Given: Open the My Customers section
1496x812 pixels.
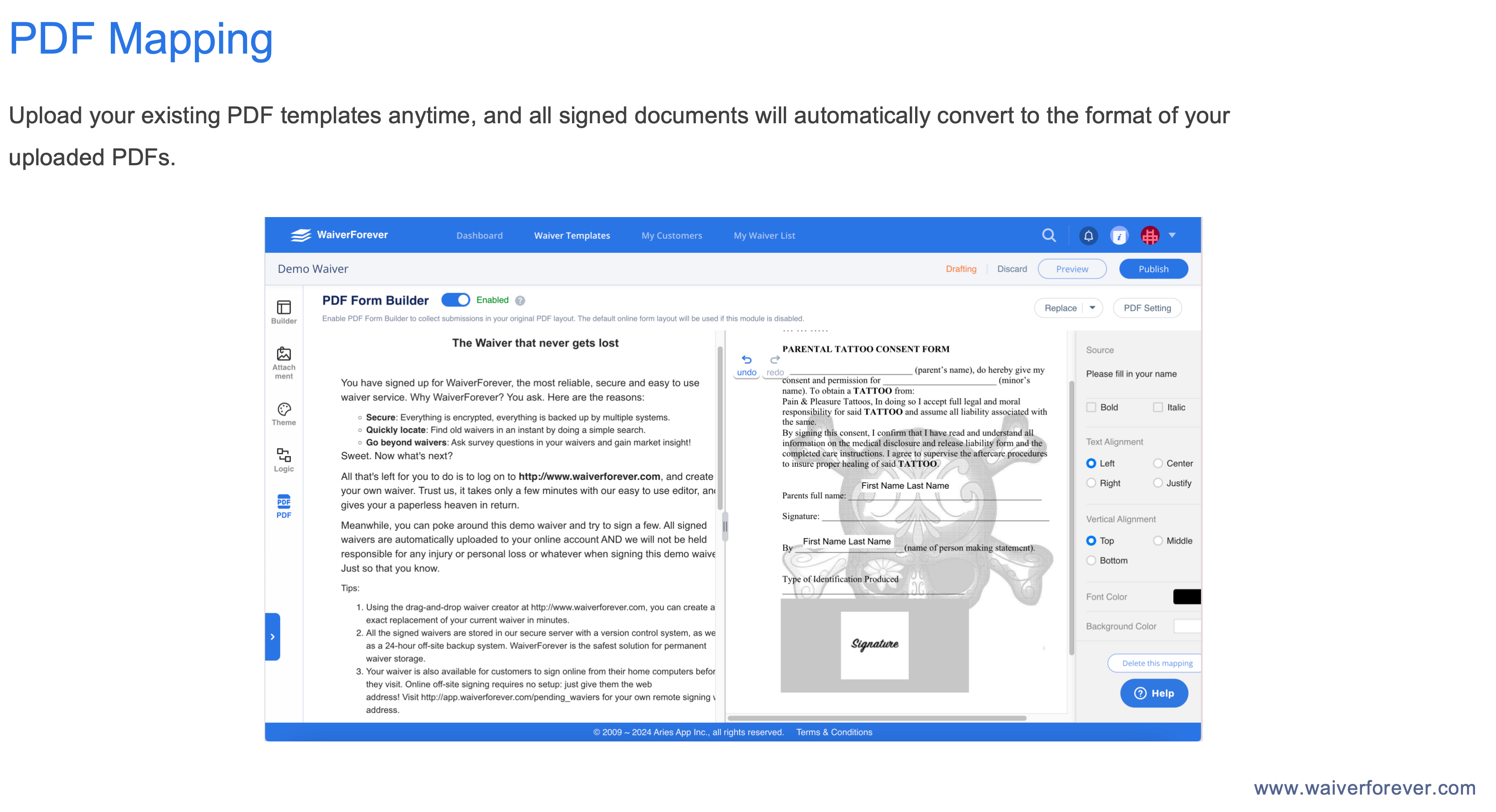Looking at the screenshot, I should point(671,236).
